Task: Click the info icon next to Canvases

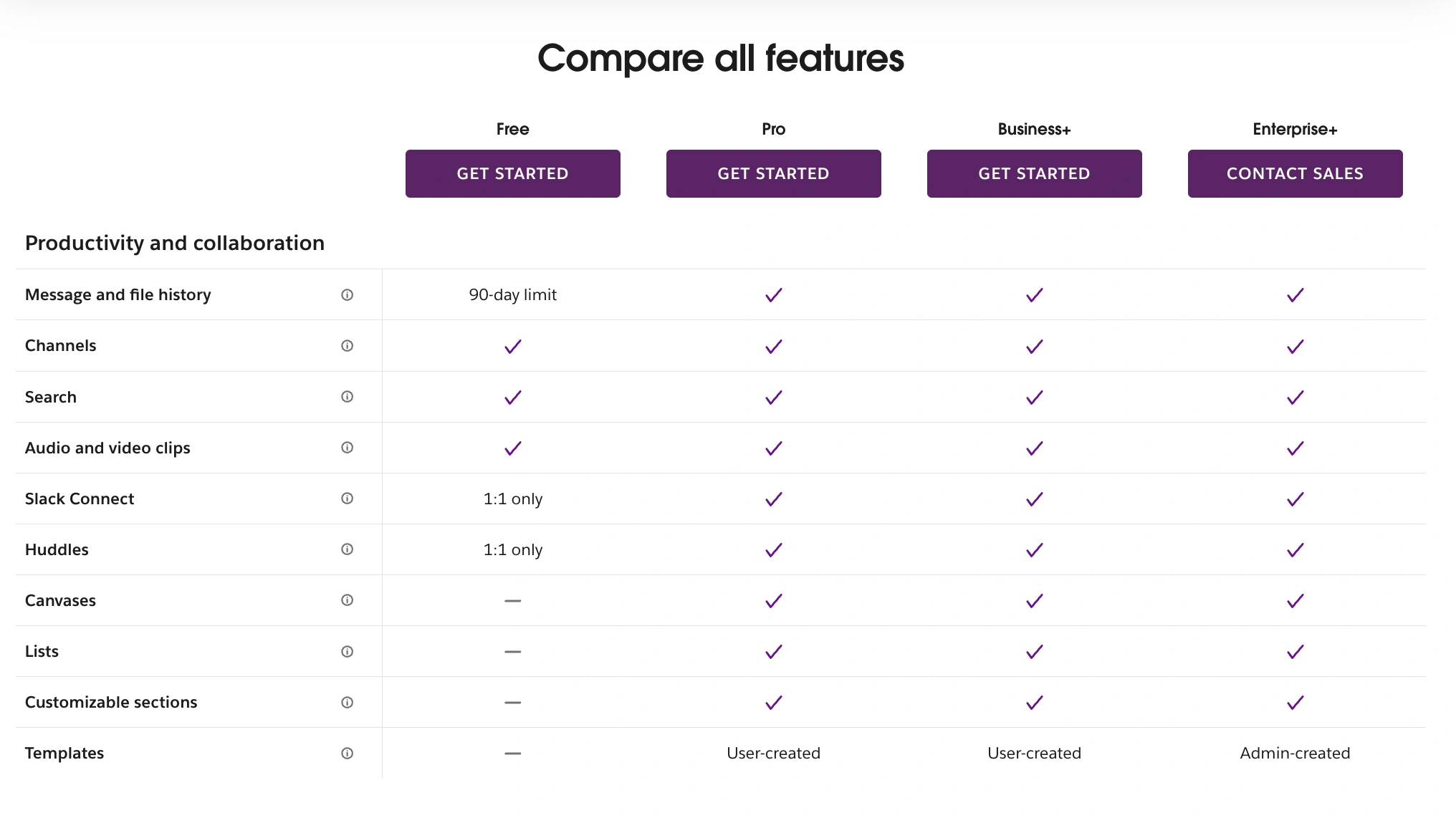Action: point(348,600)
